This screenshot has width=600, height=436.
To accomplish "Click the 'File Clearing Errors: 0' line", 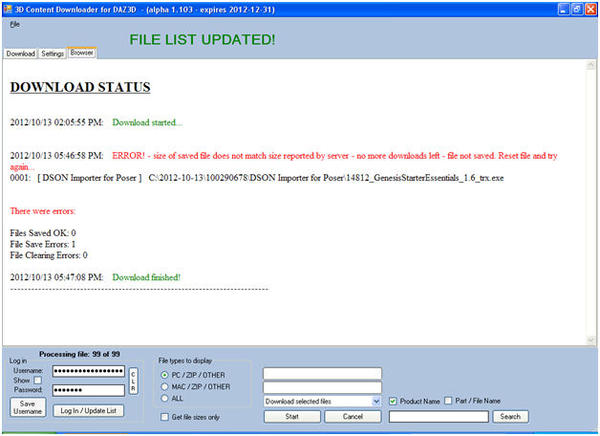I will click(x=49, y=255).
